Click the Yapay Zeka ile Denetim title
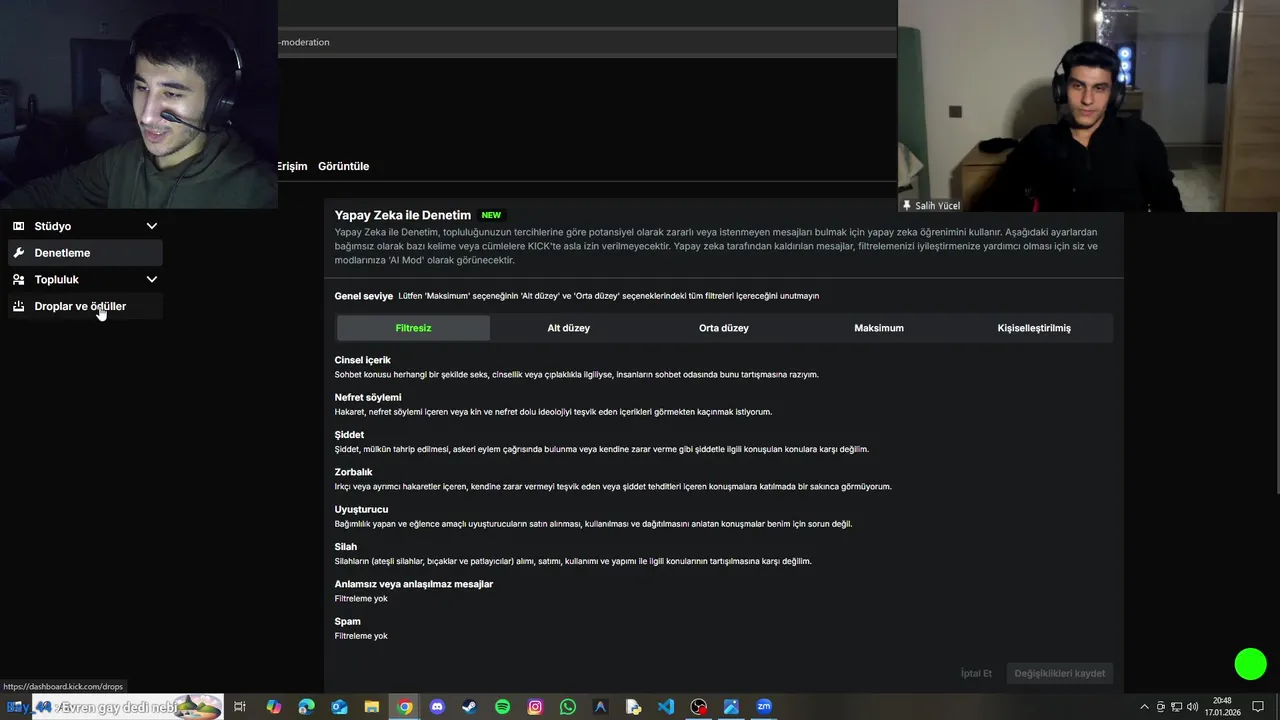The image size is (1280, 720). click(403, 215)
